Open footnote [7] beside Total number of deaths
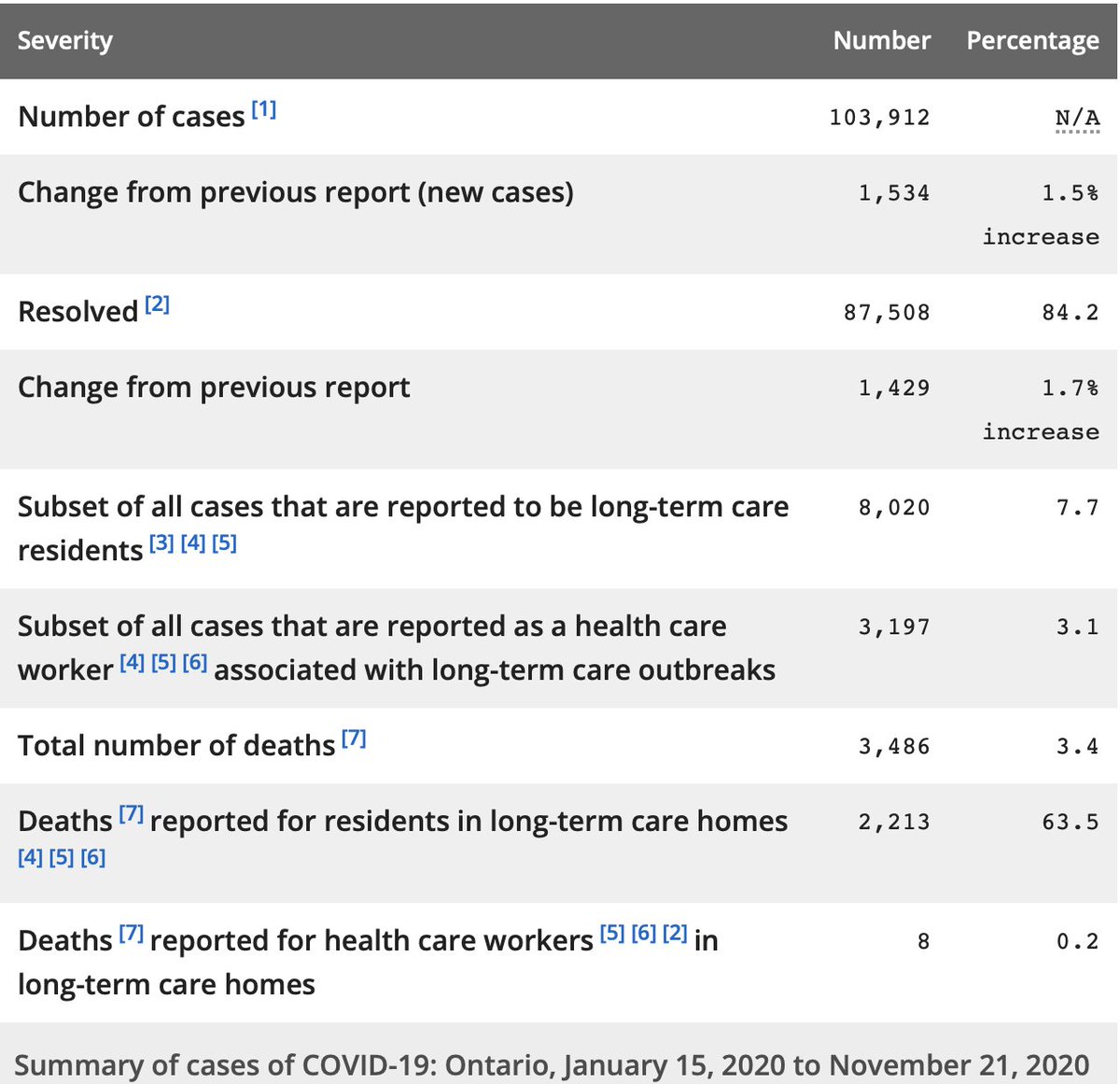This screenshot has height=1084, width=1120. pyautogui.click(x=354, y=739)
